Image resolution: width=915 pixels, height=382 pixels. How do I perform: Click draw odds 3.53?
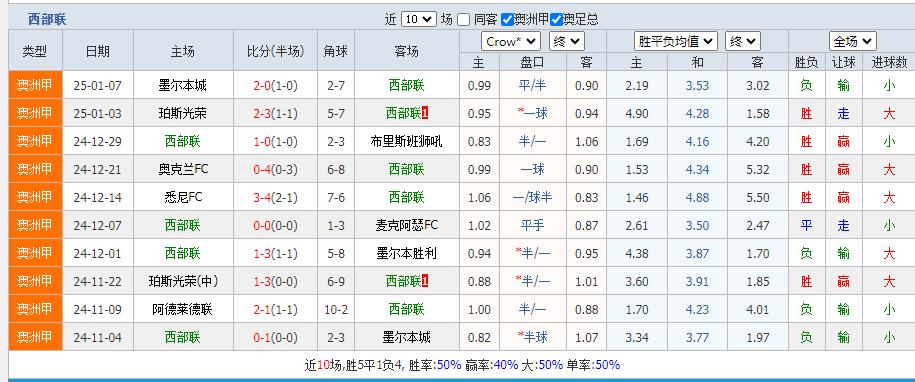coord(697,86)
